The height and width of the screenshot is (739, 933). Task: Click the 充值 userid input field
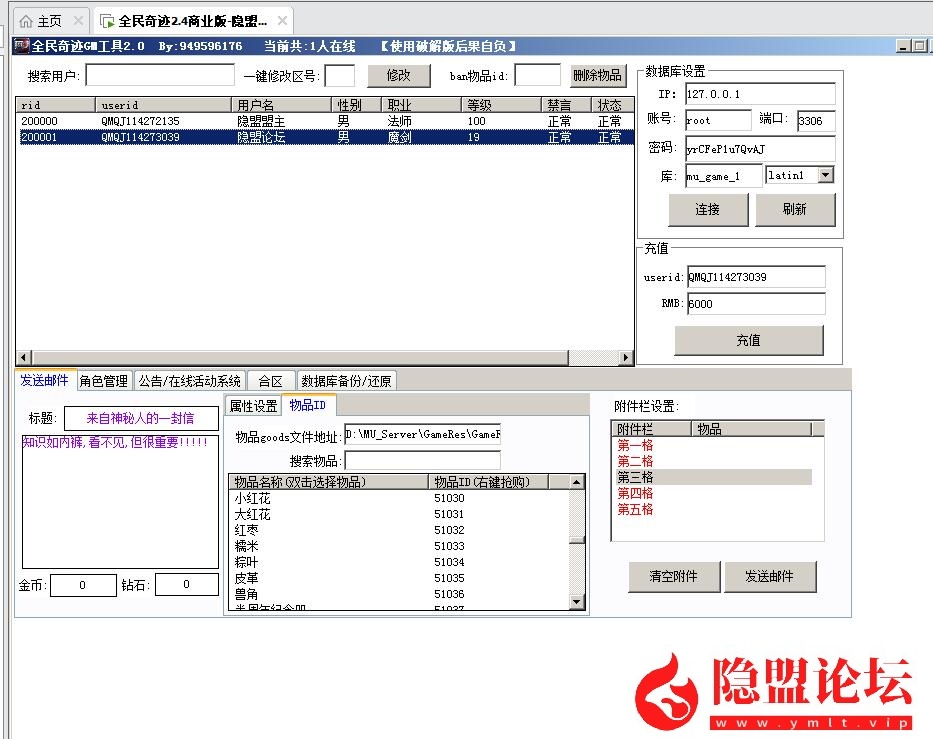point(756,277)
